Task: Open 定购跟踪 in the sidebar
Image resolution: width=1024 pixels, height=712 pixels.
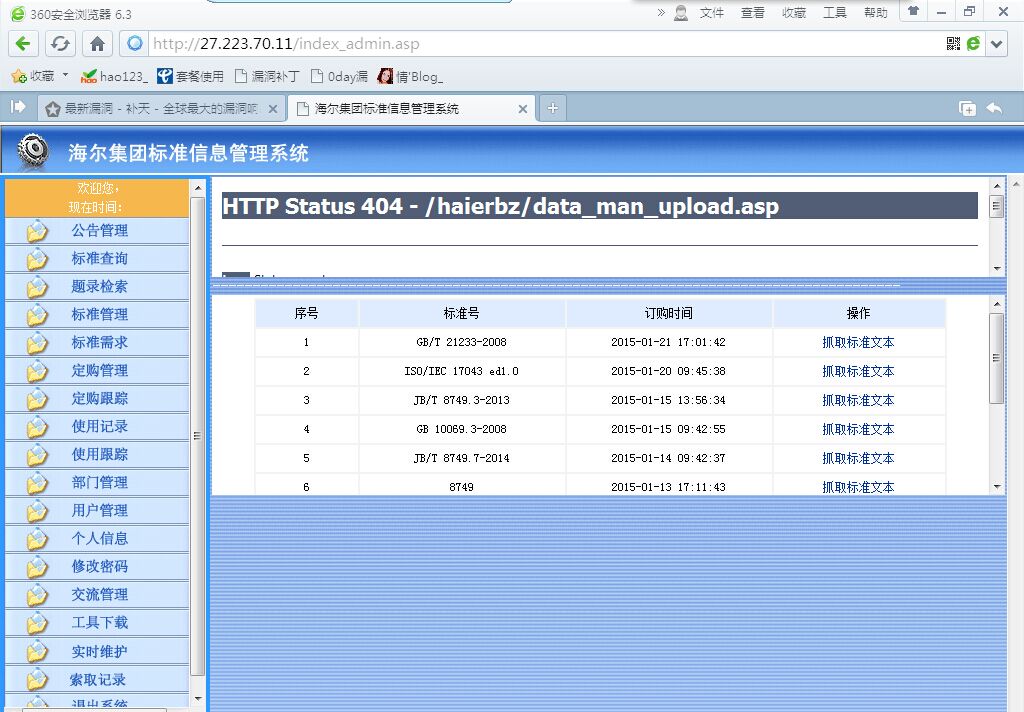Action: tap(99, 398)
